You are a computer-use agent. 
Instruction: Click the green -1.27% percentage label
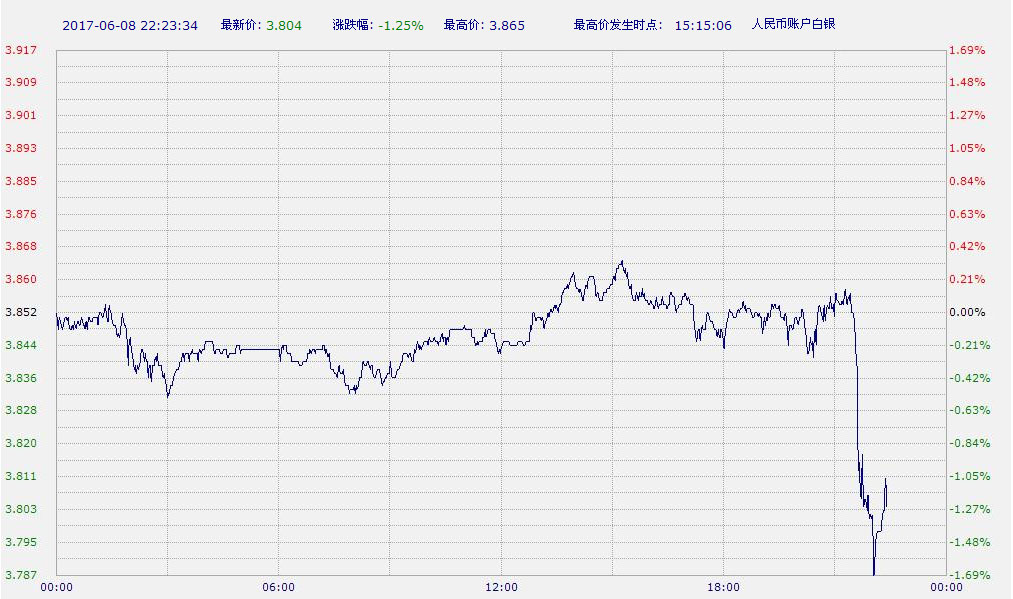pos(970,509)
